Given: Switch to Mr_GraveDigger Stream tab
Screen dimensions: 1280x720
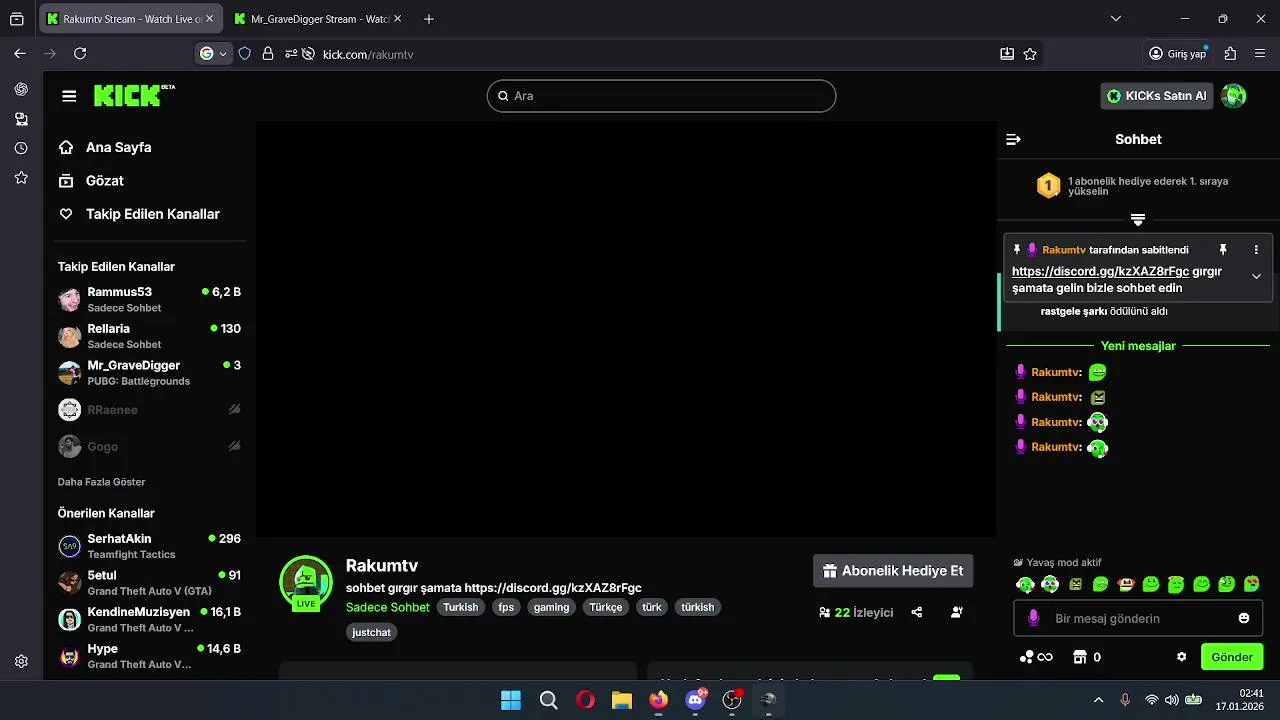Looking at the screenshot, I should 318,19.
